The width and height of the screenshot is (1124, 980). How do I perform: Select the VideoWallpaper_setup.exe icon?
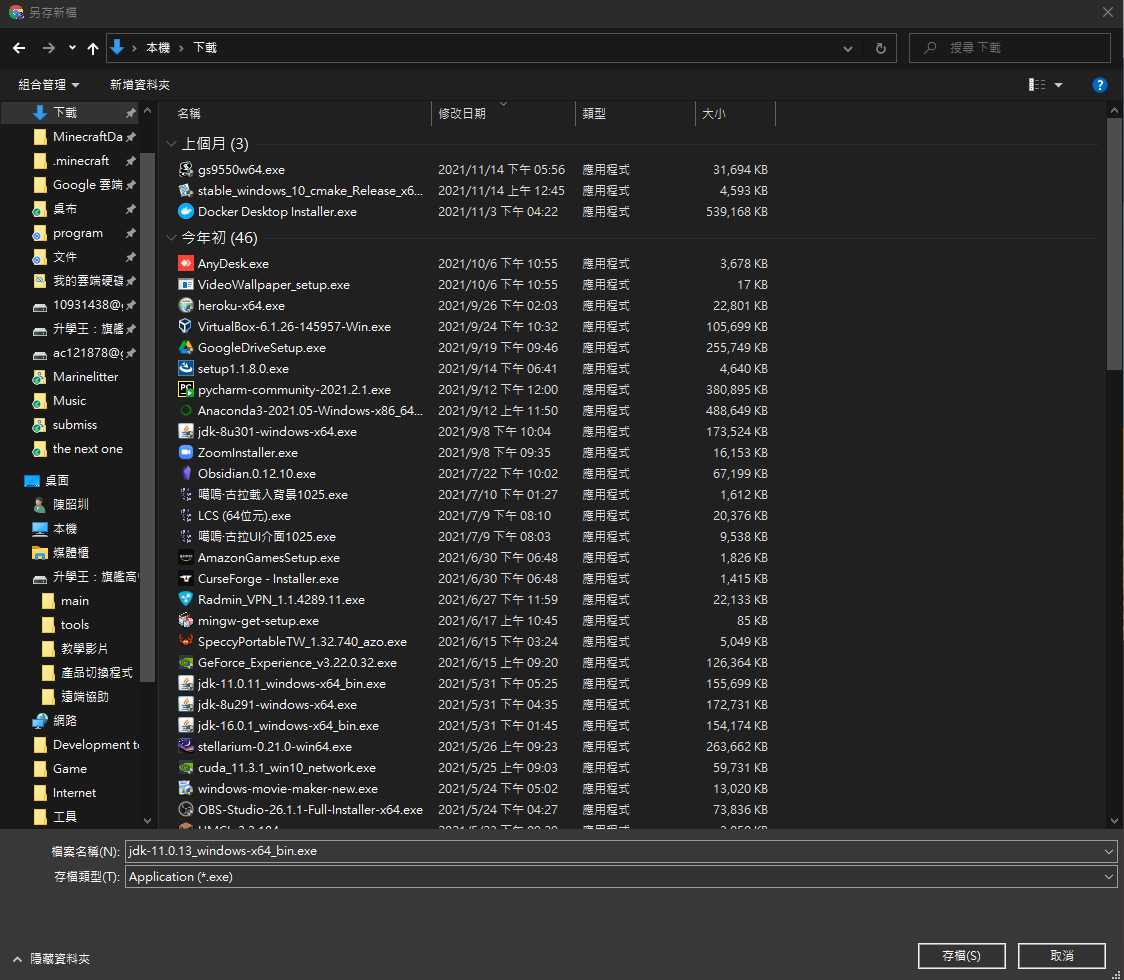[186, 285]
